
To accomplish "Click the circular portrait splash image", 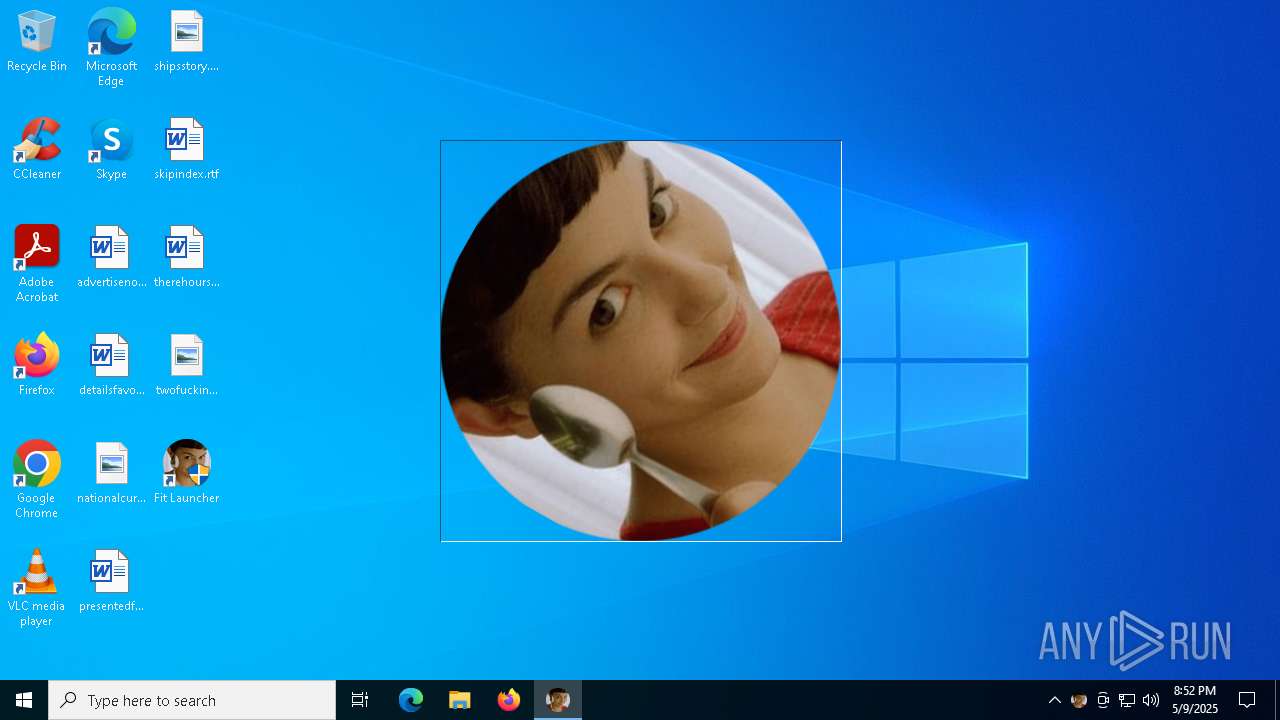I will [x=641, y=341].
